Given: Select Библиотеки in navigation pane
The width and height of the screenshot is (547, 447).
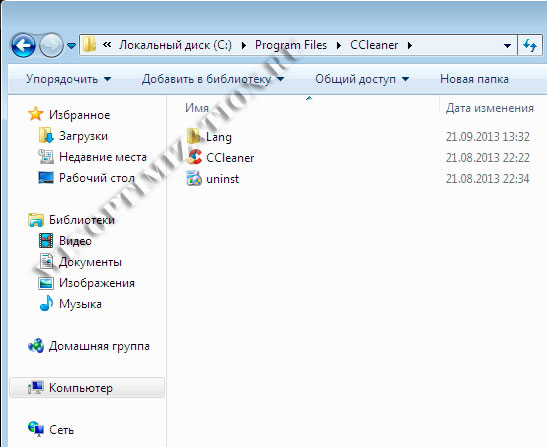Looking at the screenshot, I should 82,220.
